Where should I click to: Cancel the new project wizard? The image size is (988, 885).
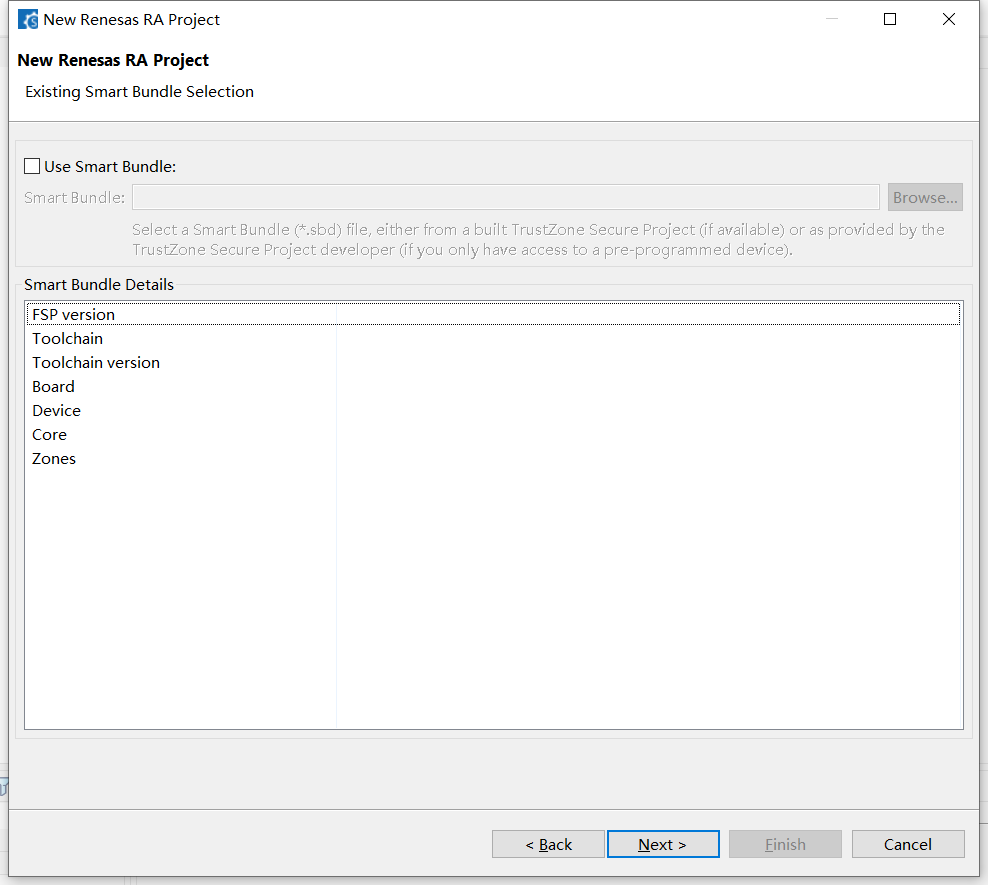[908, 844]
